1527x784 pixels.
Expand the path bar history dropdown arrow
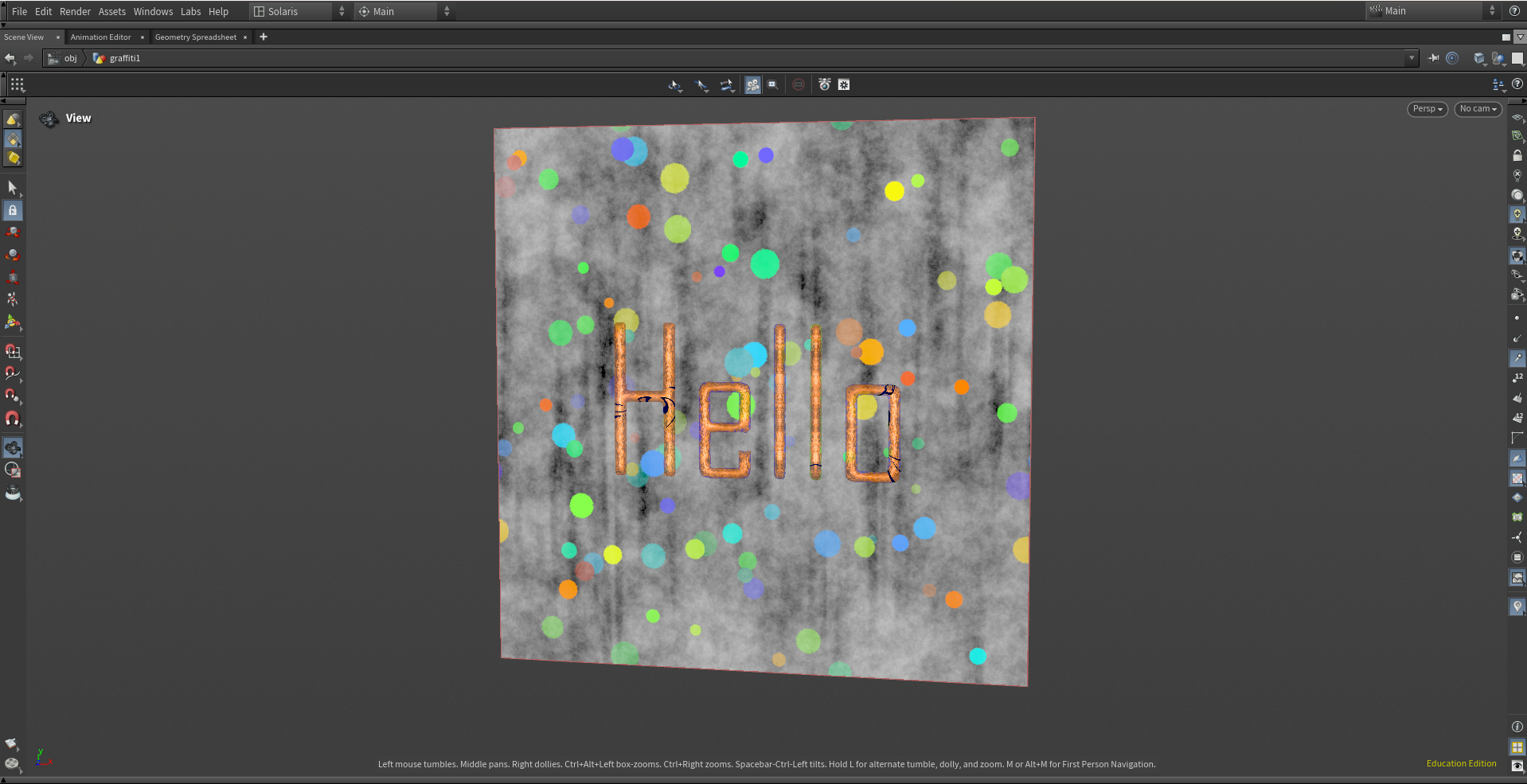click(x=1412, y=58)
